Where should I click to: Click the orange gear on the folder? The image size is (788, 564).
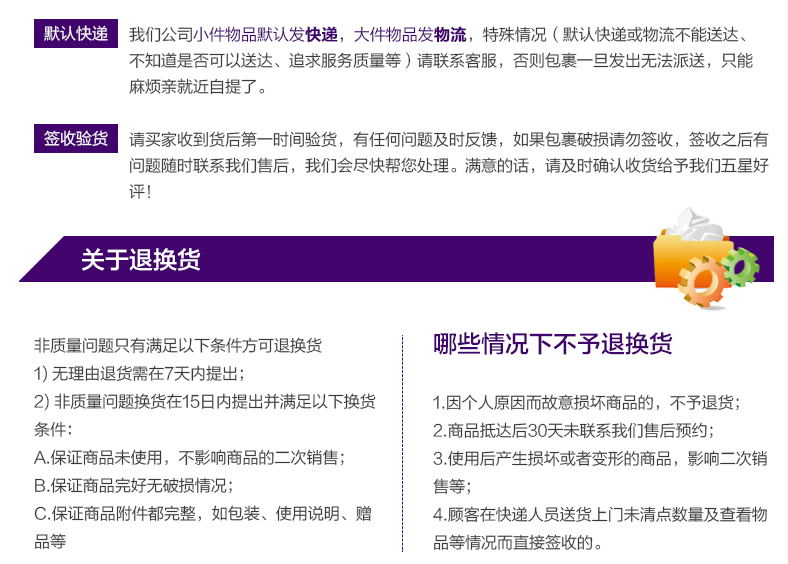pyautogui.click(x=702, y=281)
